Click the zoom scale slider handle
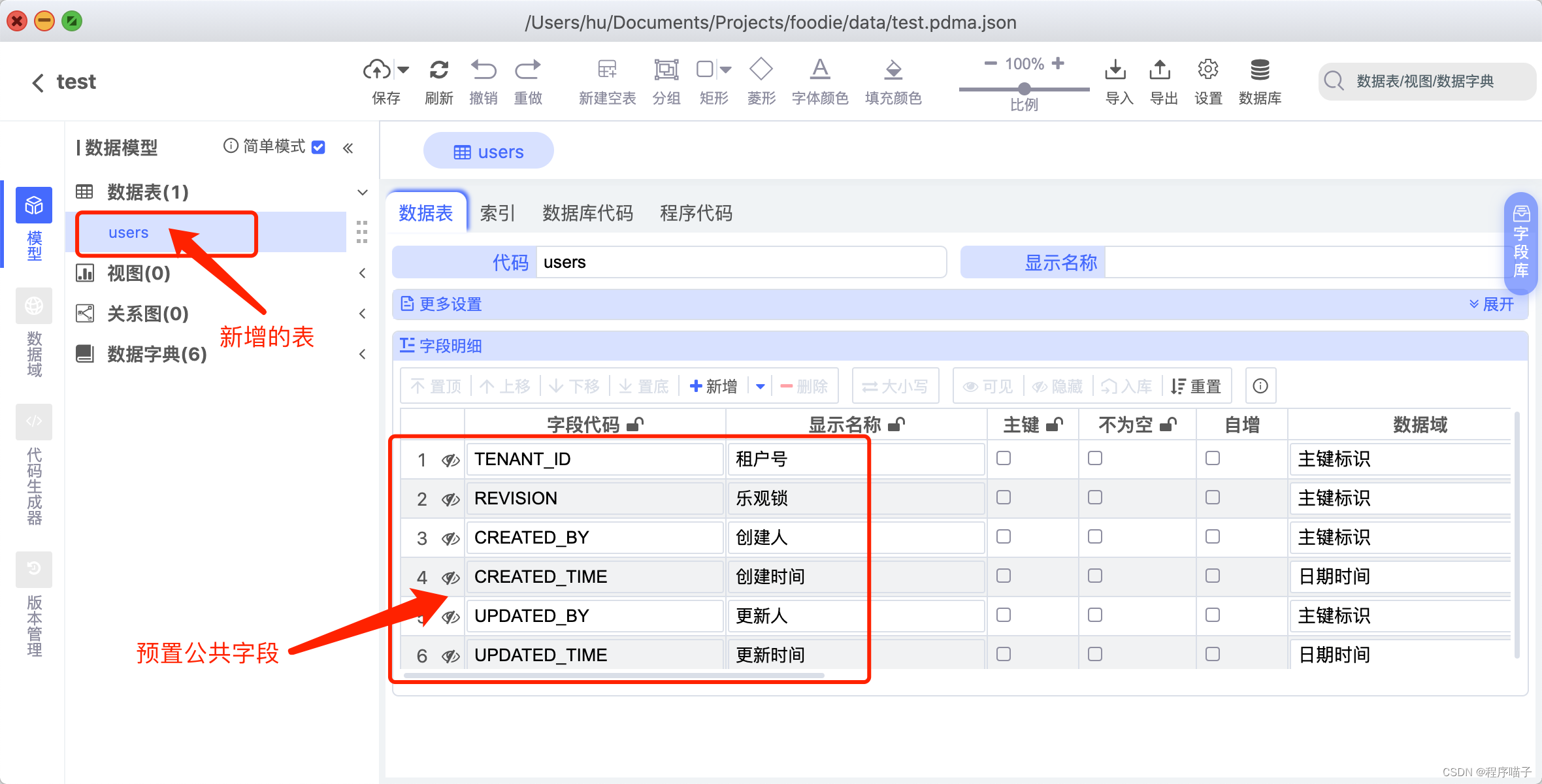The height and width of the screenshot is (784, 1542). click(x=1025, y=88)
